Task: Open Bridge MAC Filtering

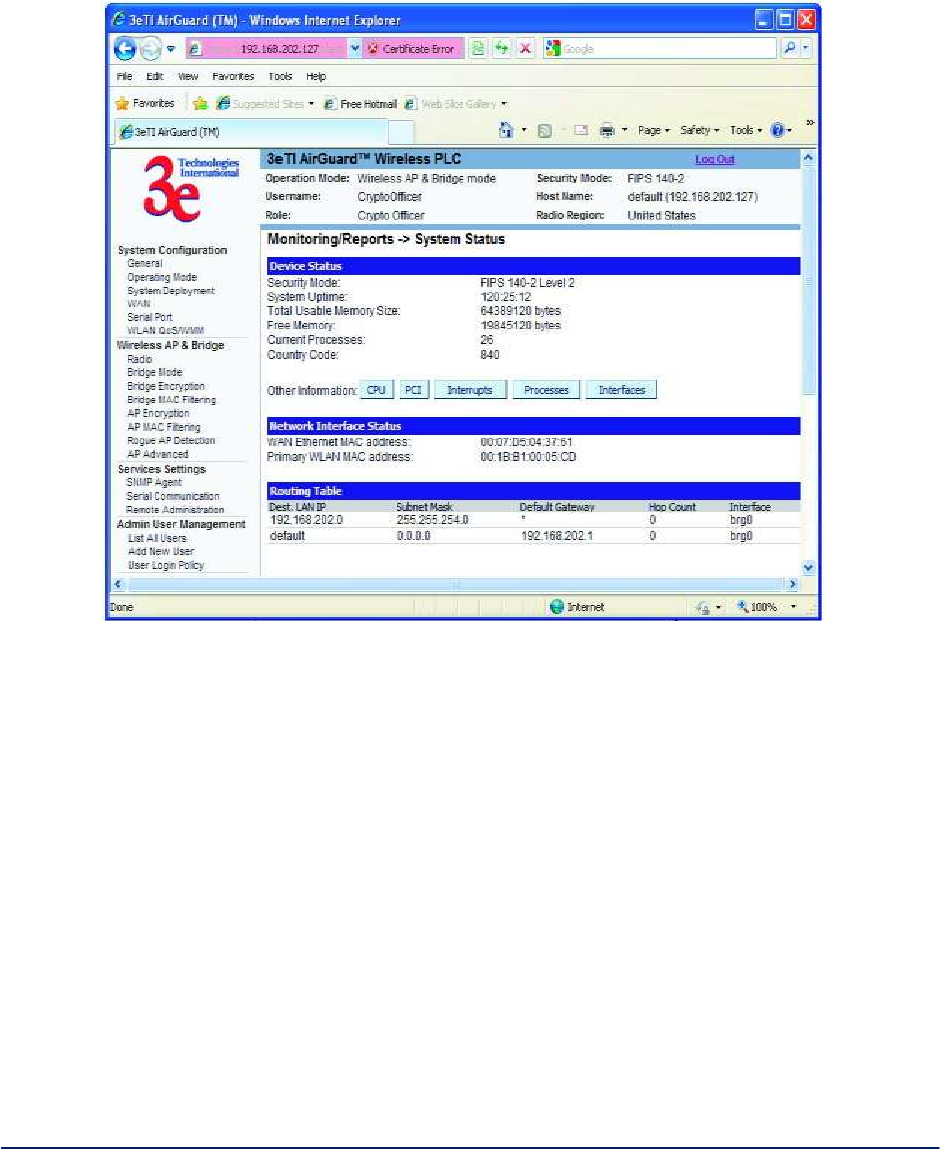Action: (x=171, y=400)
